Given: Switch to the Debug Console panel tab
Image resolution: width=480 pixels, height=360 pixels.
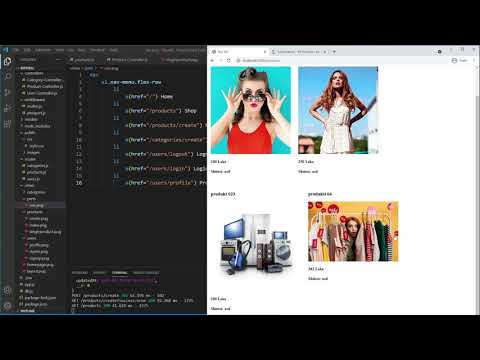Looking at the screenshot, I should 146,273.
